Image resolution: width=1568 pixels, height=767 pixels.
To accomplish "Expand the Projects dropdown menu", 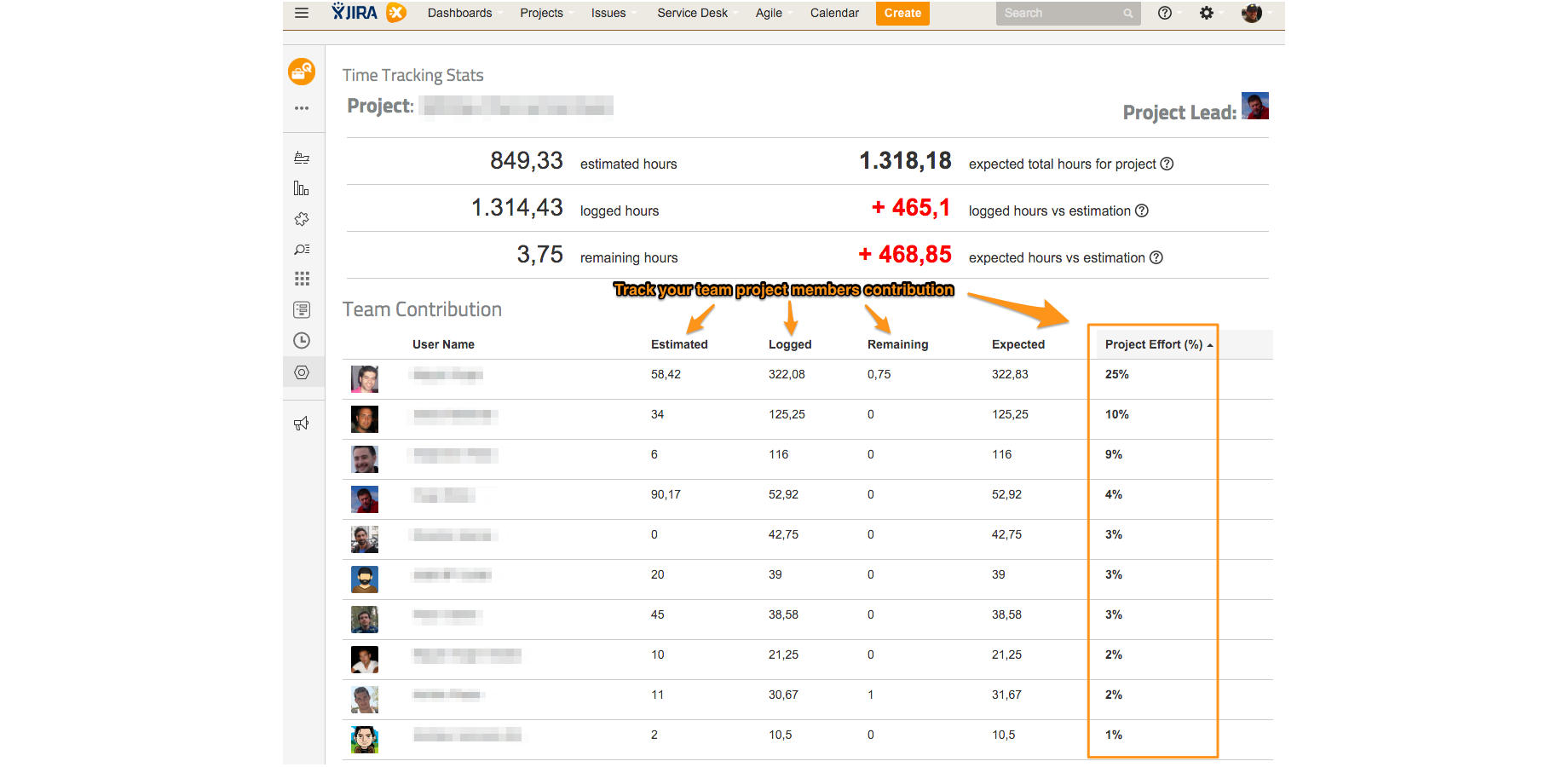I will 542,13.
